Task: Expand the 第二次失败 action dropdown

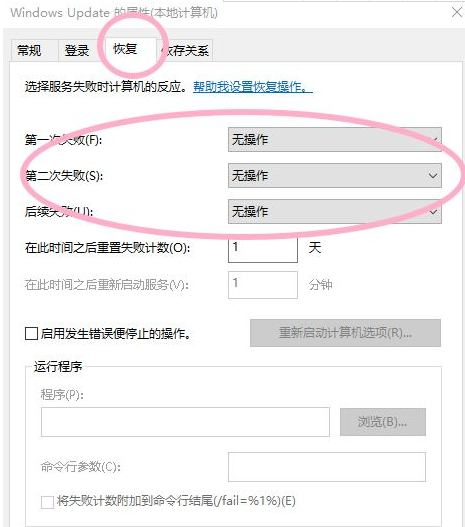Action: (x=335, y=175)
